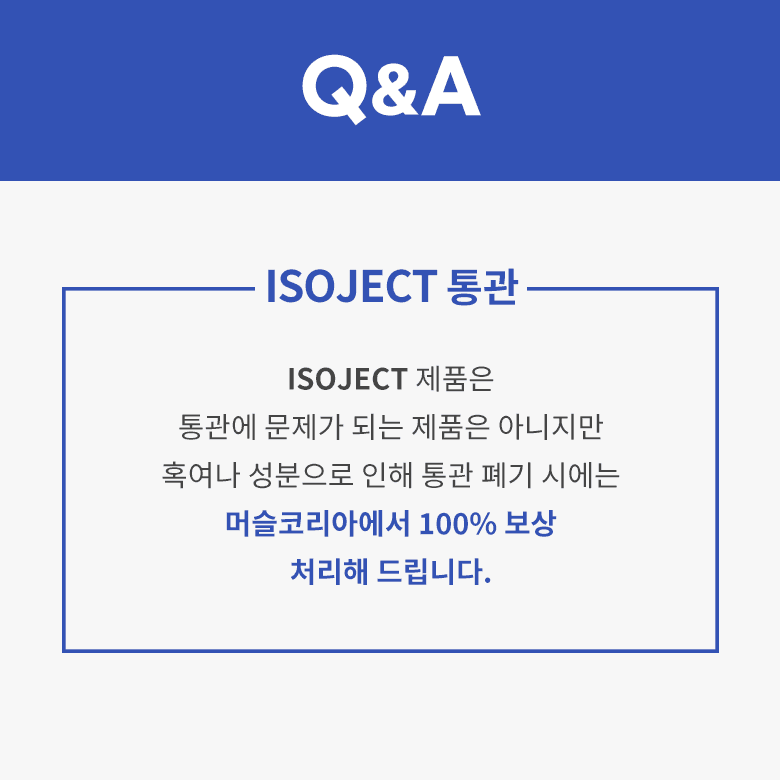The image size is (780, 780).
Task: Click the blue 100% text
Action: click(458, 524)
